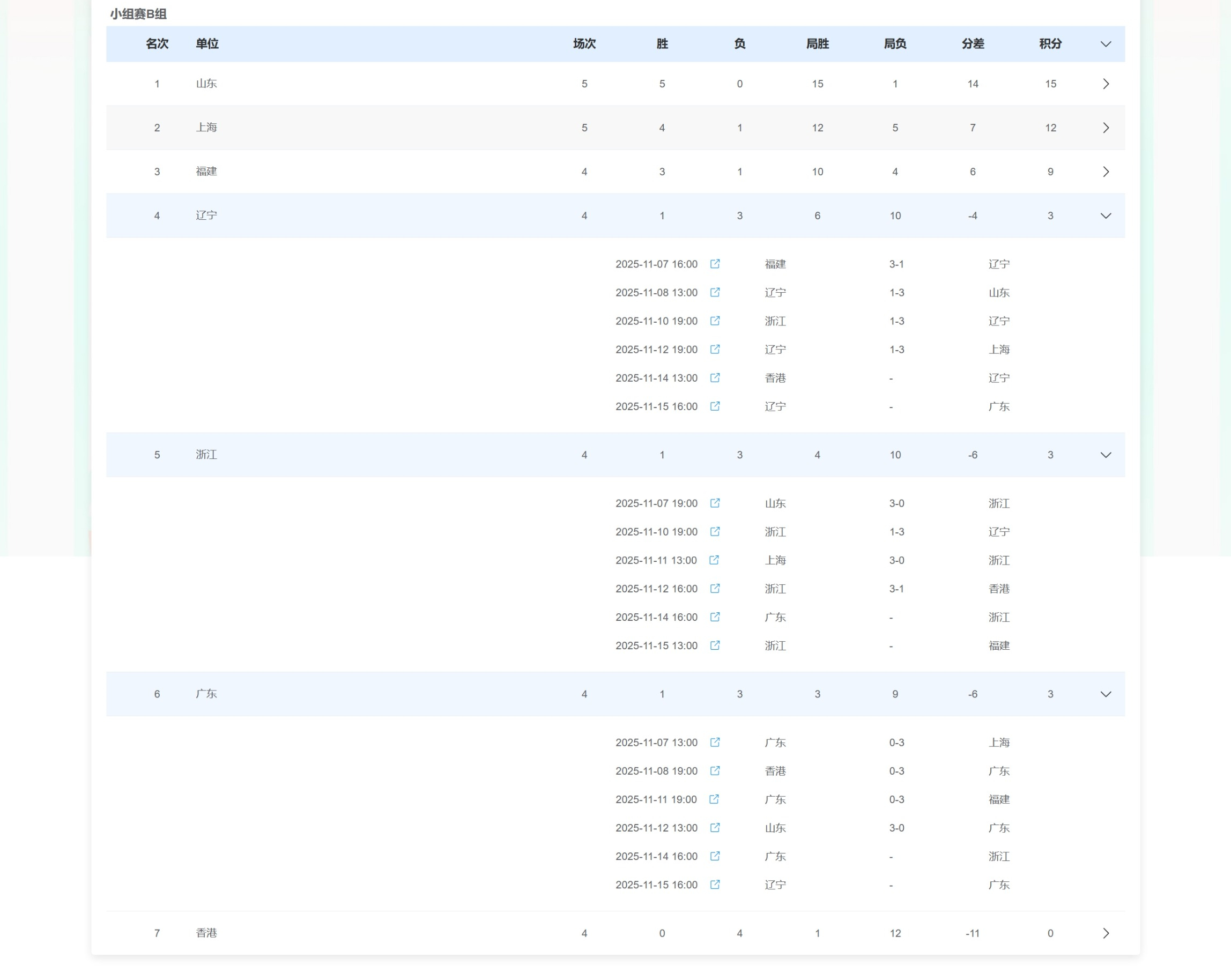Open link icon for 香港 vs 辽宁 match

tap(715, 378)
